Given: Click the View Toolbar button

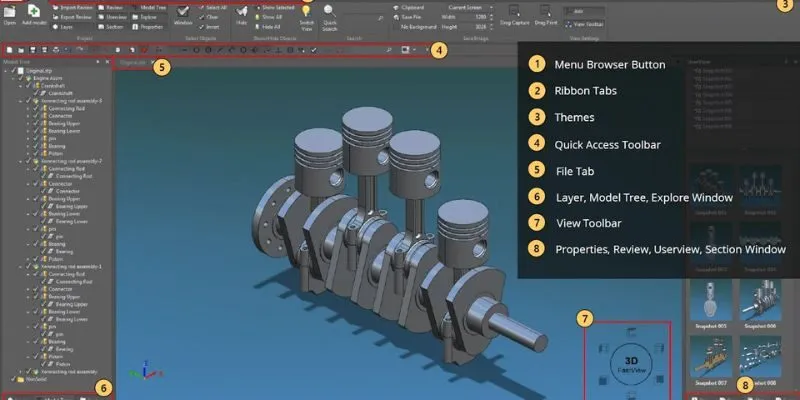Looking at the screenshot, I should point(587,23).
